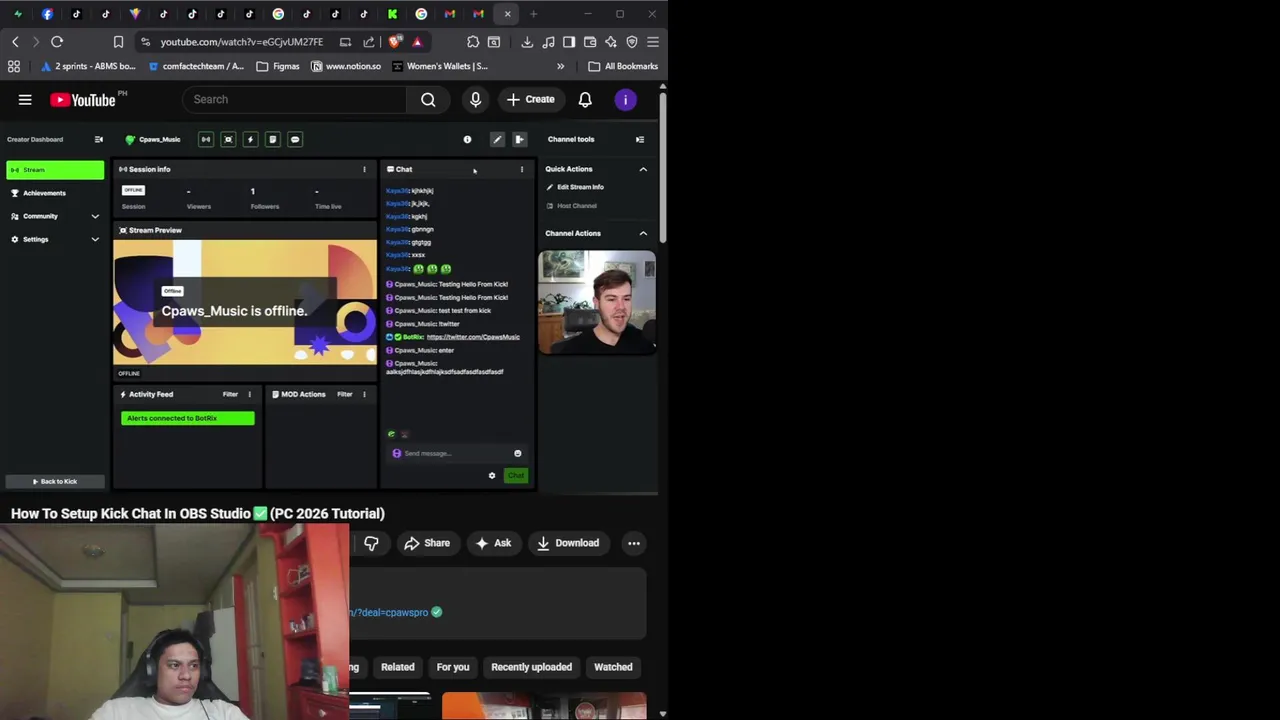Search by voice with the microphone icon
Viewport: 1280px width, 720px height.
click(x=475, y=99)
